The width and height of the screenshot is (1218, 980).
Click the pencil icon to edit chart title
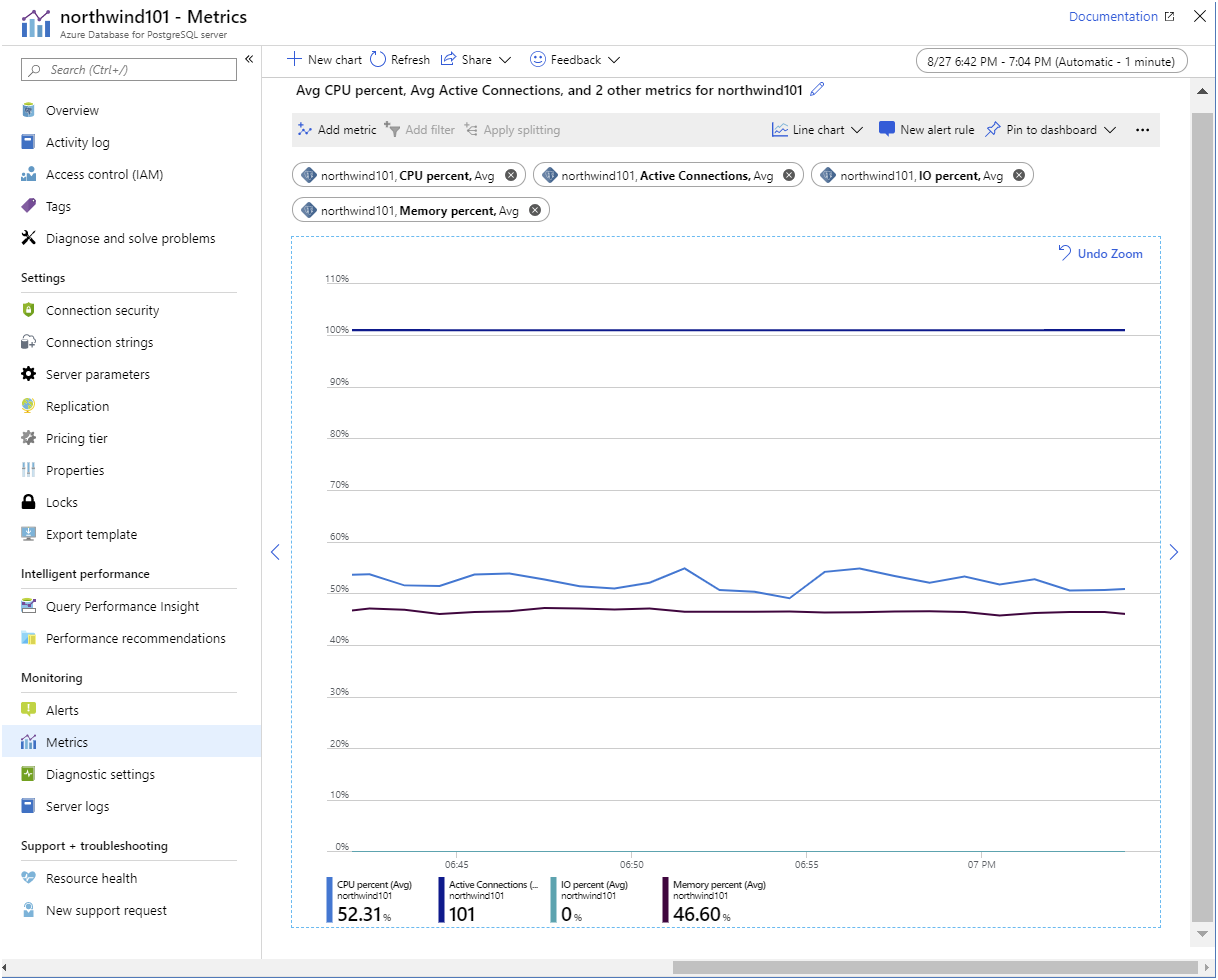[x=817, y=89]
